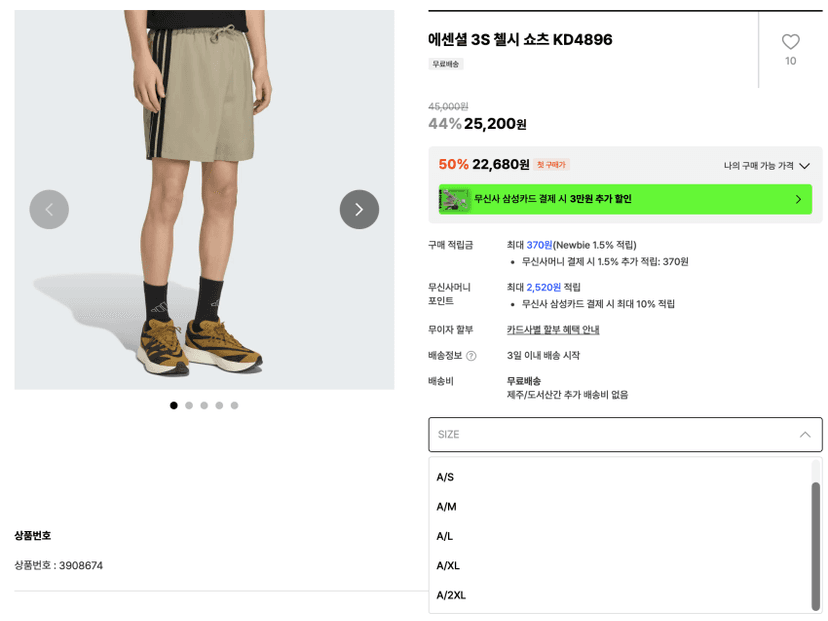Expand 나의 구매 가능 가격 chevron

804,166
